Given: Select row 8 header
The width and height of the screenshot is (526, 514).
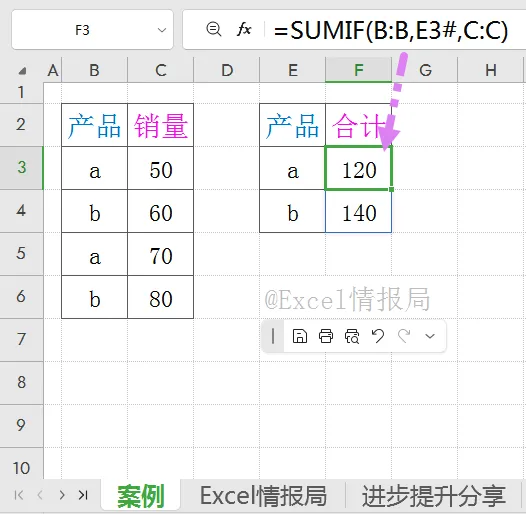Looking at the screenshot, I should [x=21, y=382].
